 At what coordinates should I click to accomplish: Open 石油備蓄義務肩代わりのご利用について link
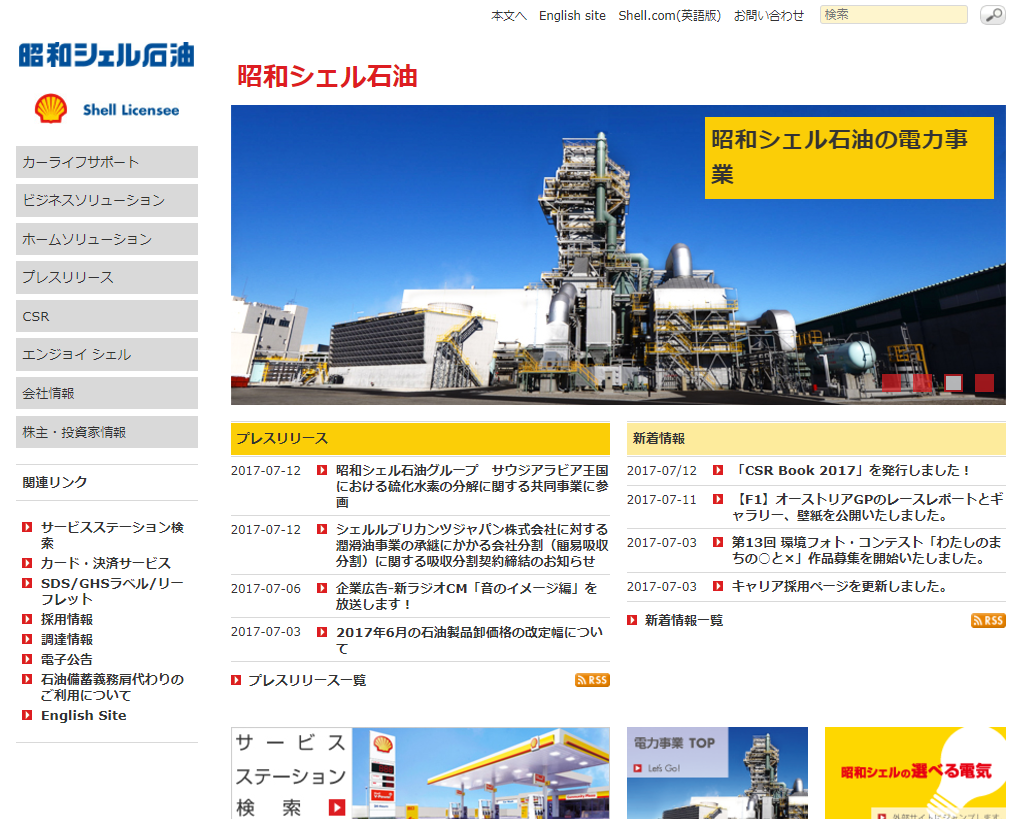pyautogui.click(x=112, y=687)
